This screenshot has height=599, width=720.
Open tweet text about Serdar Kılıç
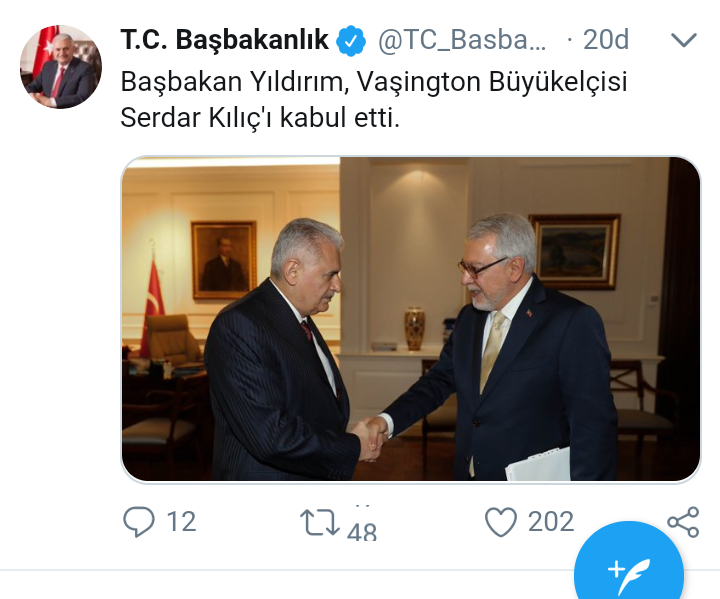tap(374, 100)
